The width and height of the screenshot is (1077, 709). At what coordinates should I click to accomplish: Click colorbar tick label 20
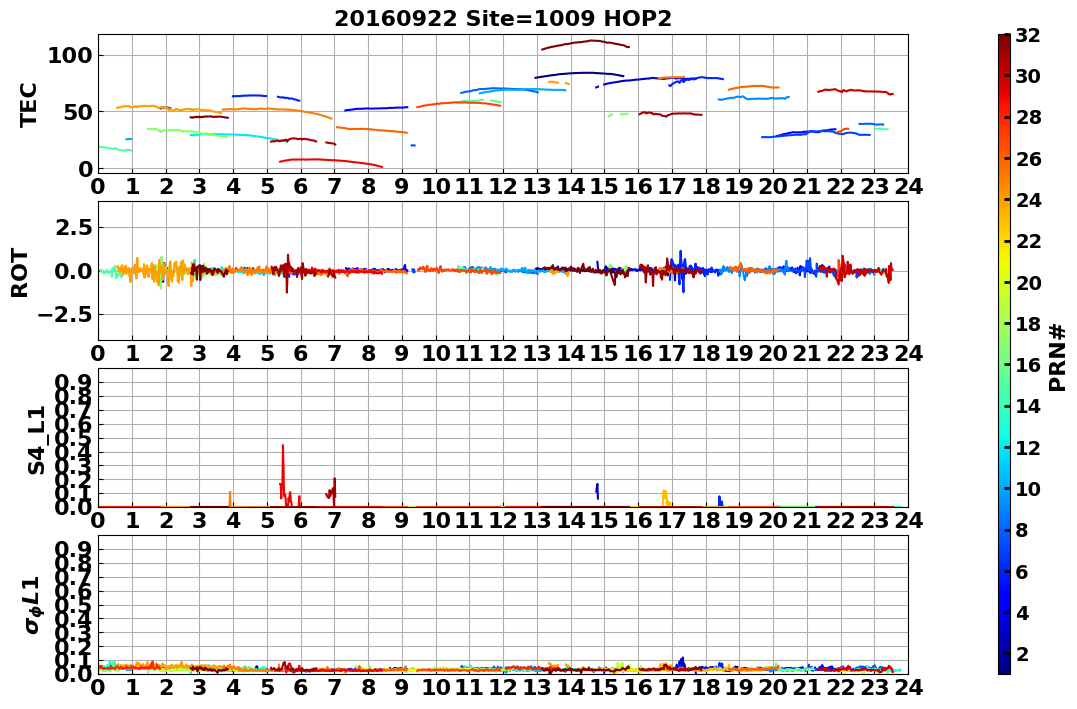point(1028,282)
